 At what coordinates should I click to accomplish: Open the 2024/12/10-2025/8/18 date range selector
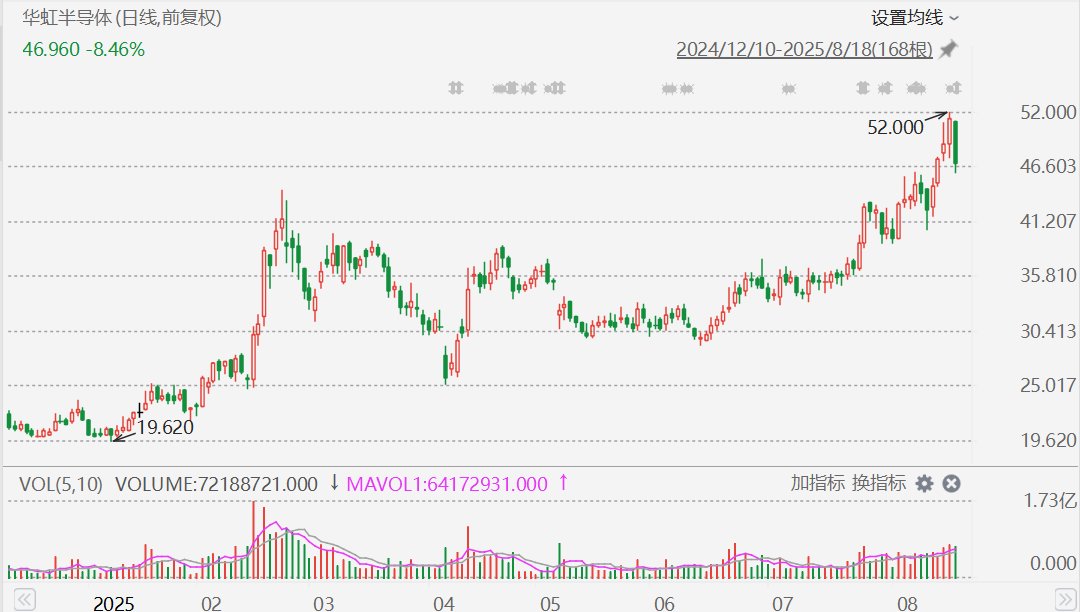[804, 50]
